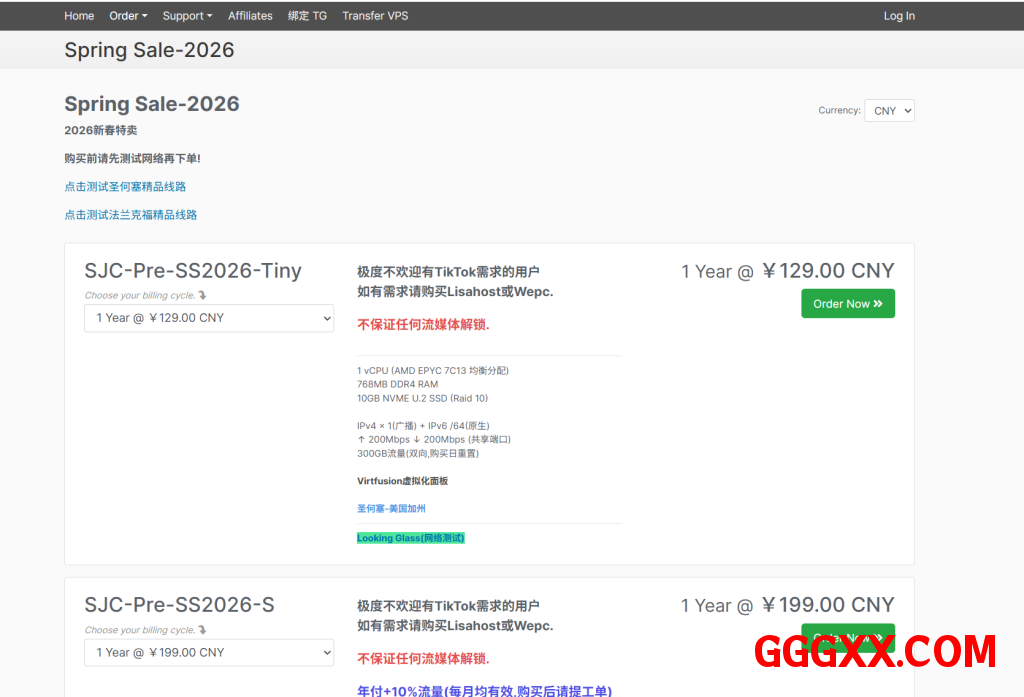
Task: Click the Log In link
Action: (x=899, y=16)
